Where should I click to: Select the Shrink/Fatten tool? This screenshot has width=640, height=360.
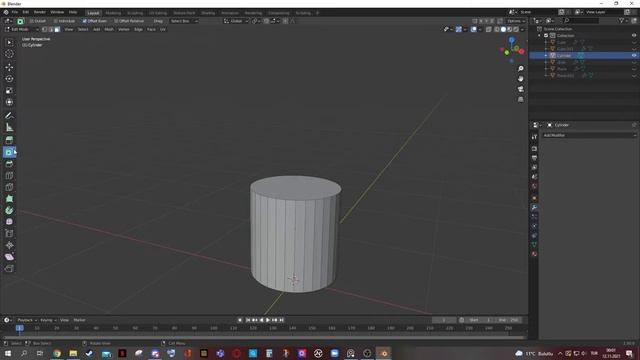(x=9, y=245)
